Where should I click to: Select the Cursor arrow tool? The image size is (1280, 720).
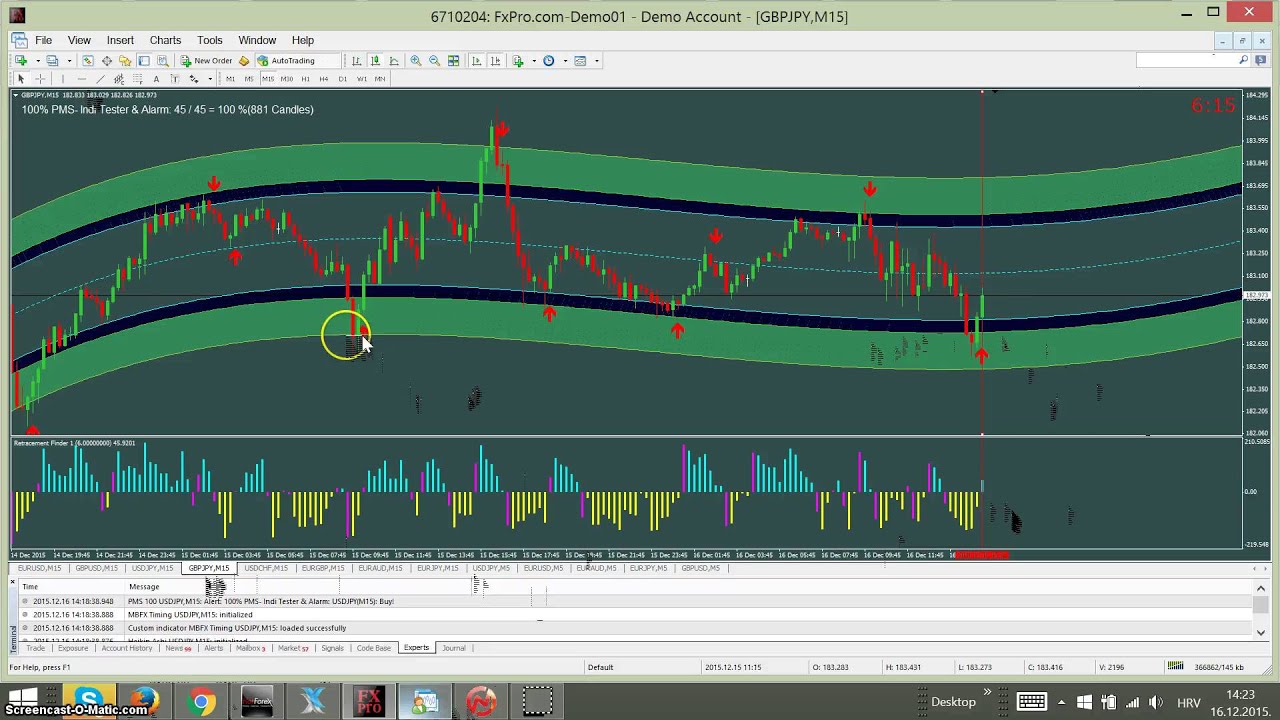pos(21,79)
